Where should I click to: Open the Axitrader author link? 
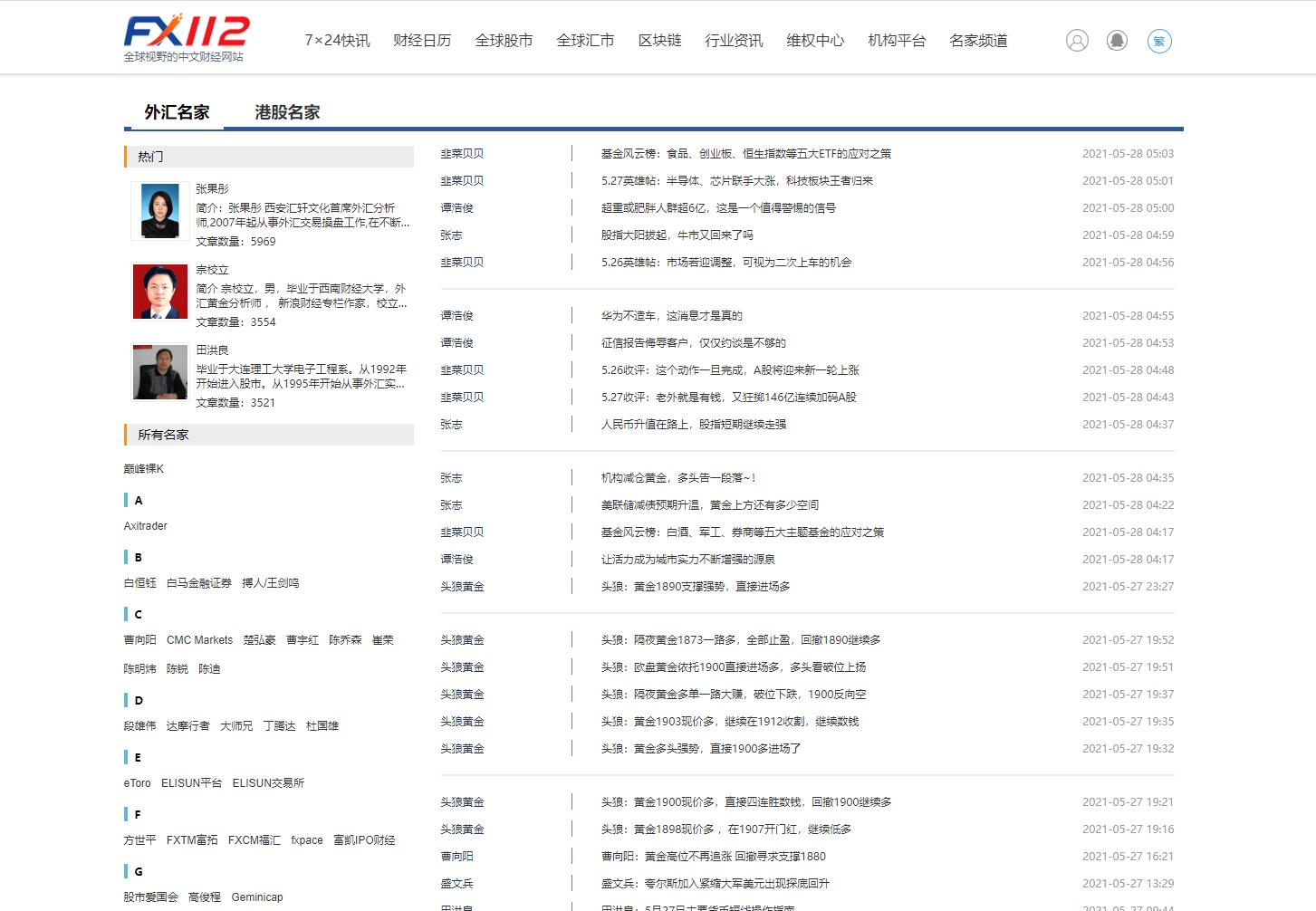[146, 526]
